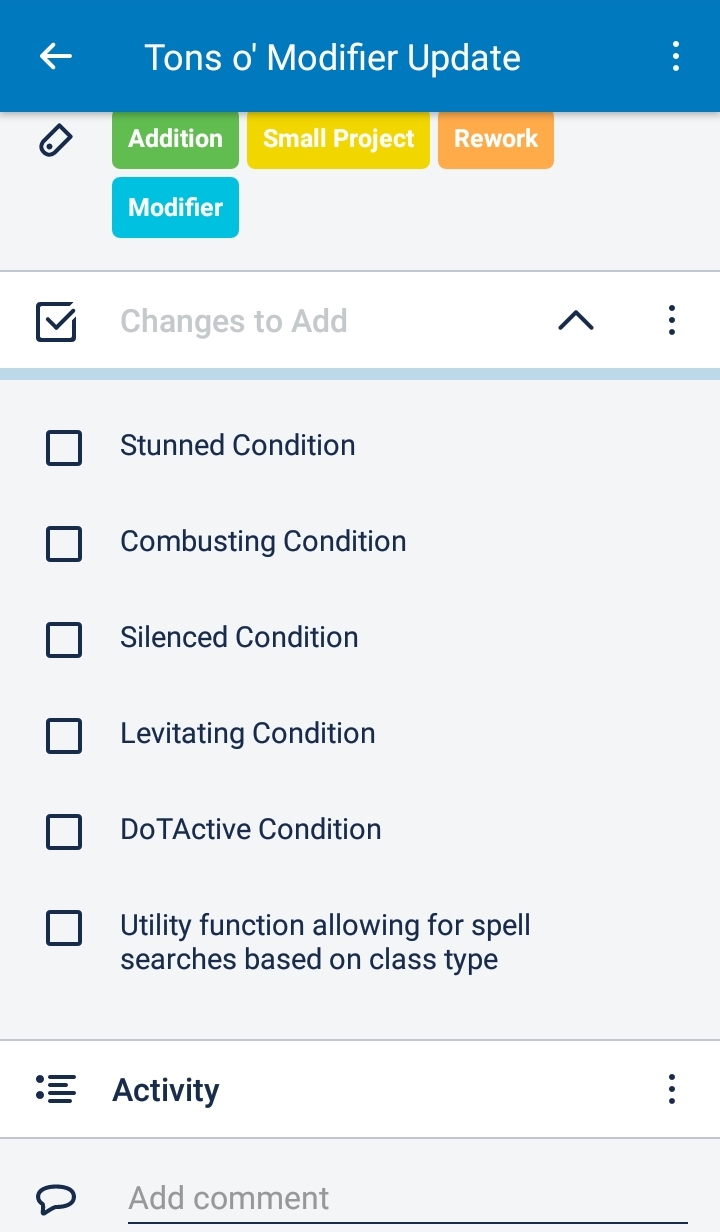The width and height of the screenshot is (720, 1232).
Task: Open Changes to Add checklist options menu
Action: pos(672,321)
